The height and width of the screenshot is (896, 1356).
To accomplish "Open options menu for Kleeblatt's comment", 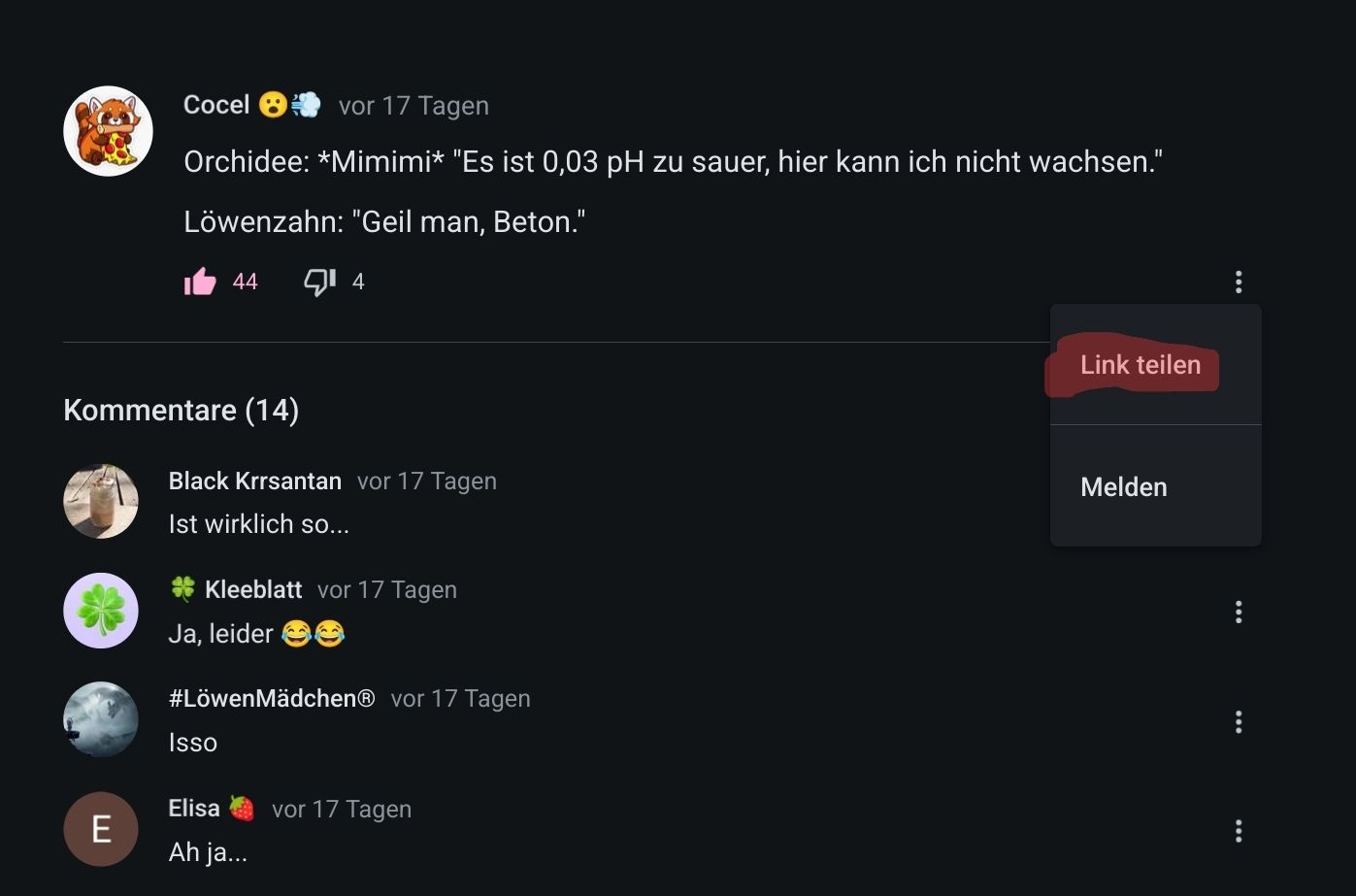I will (x=1238, y=613).
